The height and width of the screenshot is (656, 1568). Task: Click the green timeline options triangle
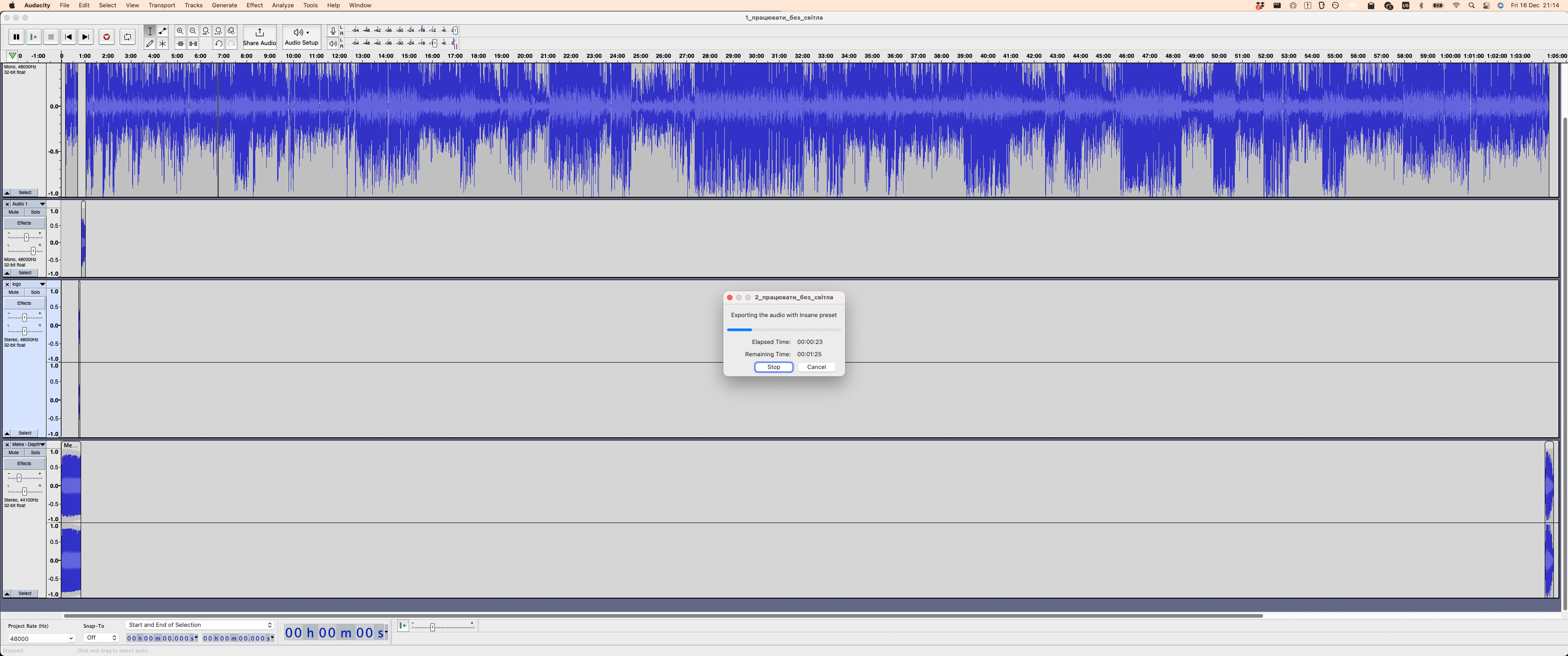click(x=12, y=56)
